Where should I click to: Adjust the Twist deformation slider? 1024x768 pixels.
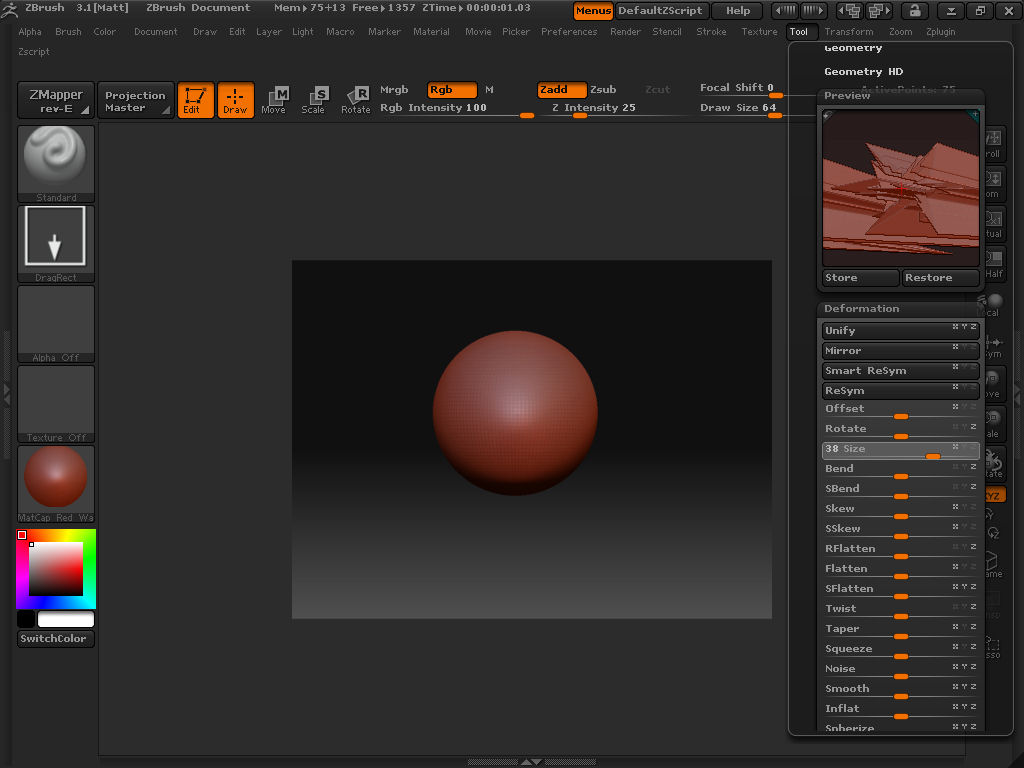[900, 609]
